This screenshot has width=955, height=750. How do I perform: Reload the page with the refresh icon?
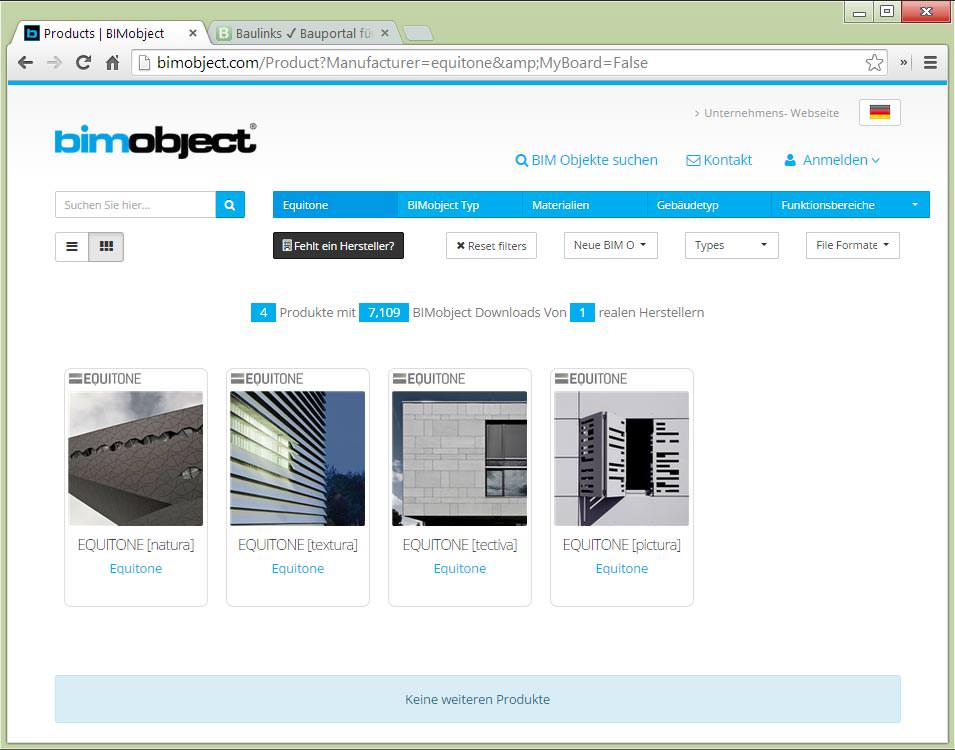click(x=83, y=62)
